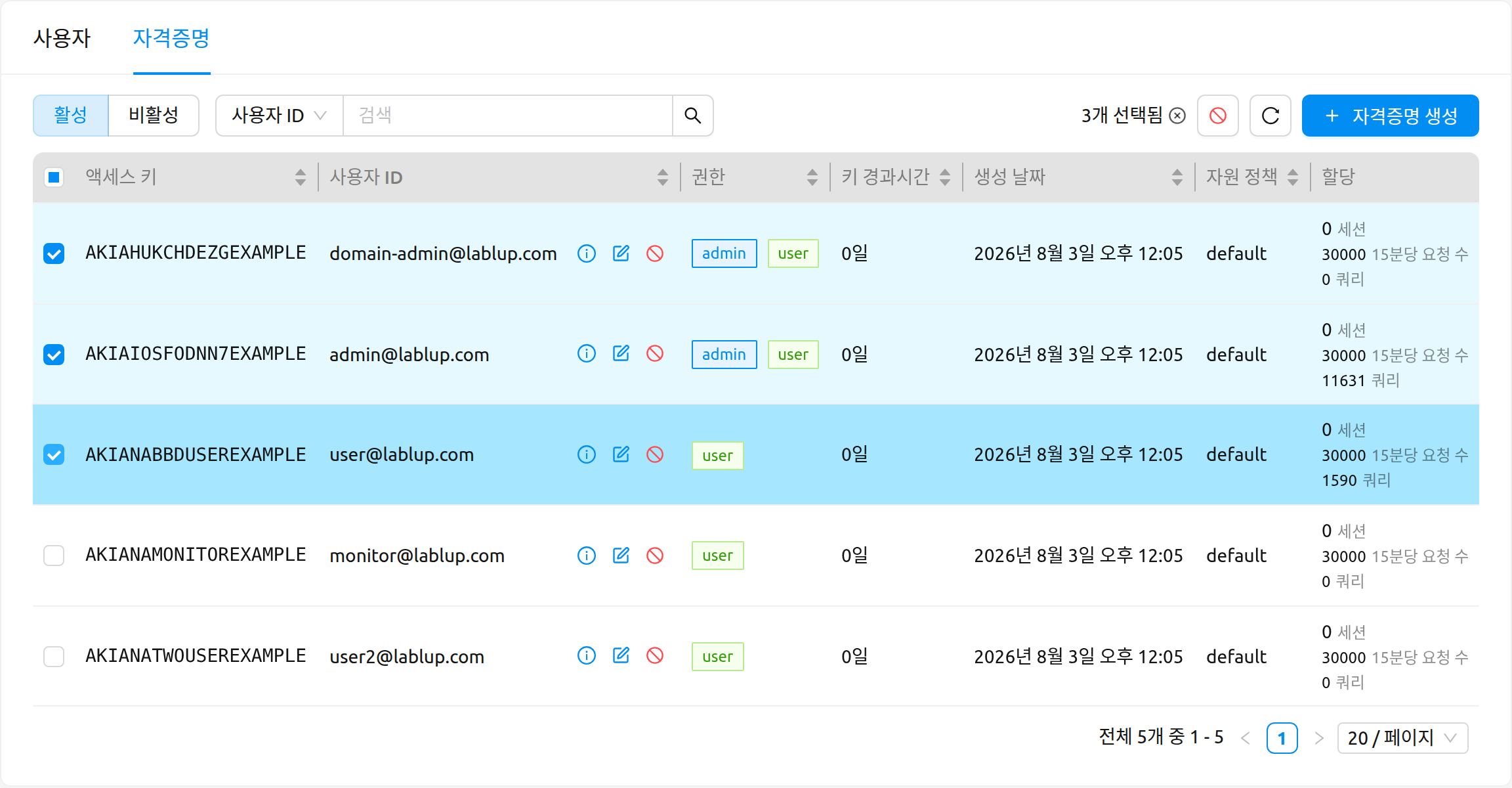Edit keypair of domain-admin@lablup.com

click(x=621, y=253)
